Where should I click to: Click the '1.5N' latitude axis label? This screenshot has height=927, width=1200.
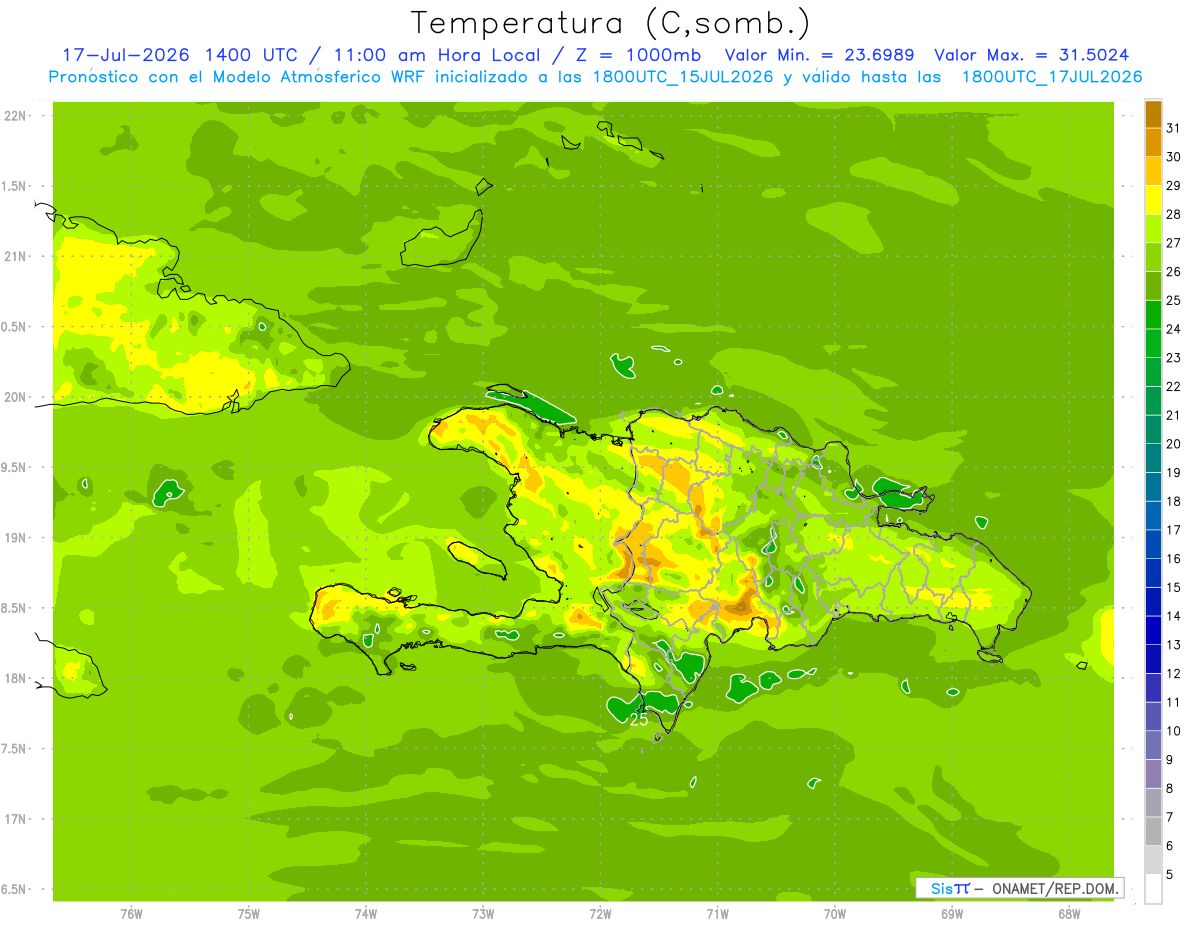point(15,186)
